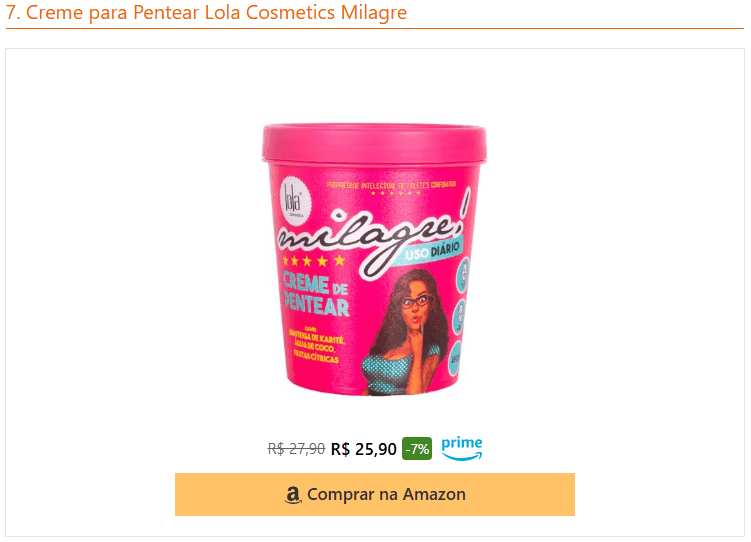Viewport: 751px width, 542px height.
Task: Click the green -7% discount badge
Action: (417, 449)
